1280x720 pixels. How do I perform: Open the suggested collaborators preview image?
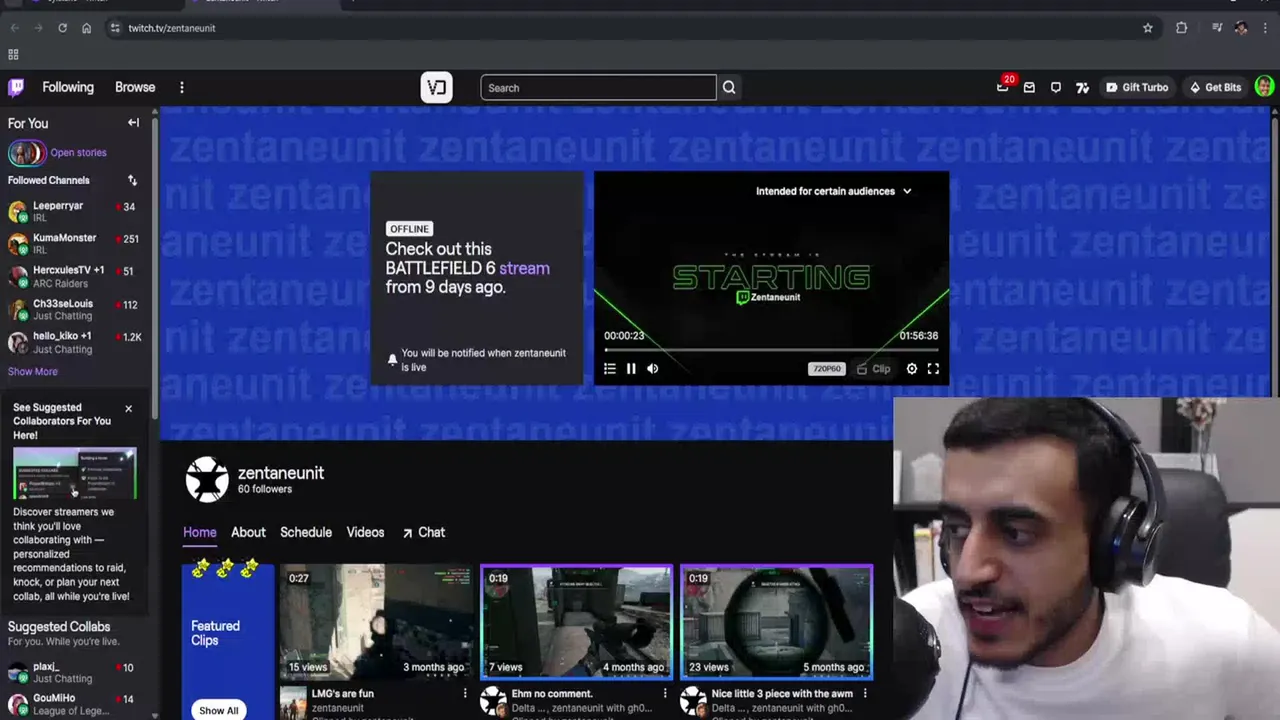point(75,474)
